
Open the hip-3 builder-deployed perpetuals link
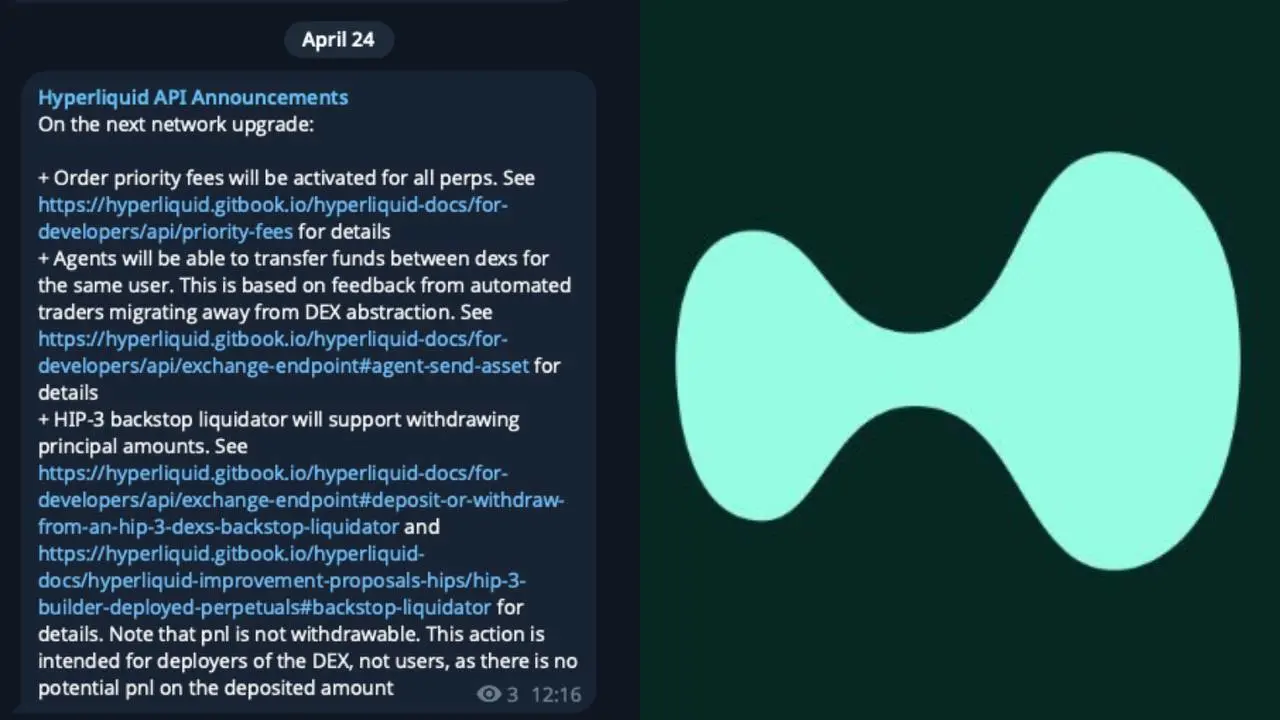coord(280,580)
